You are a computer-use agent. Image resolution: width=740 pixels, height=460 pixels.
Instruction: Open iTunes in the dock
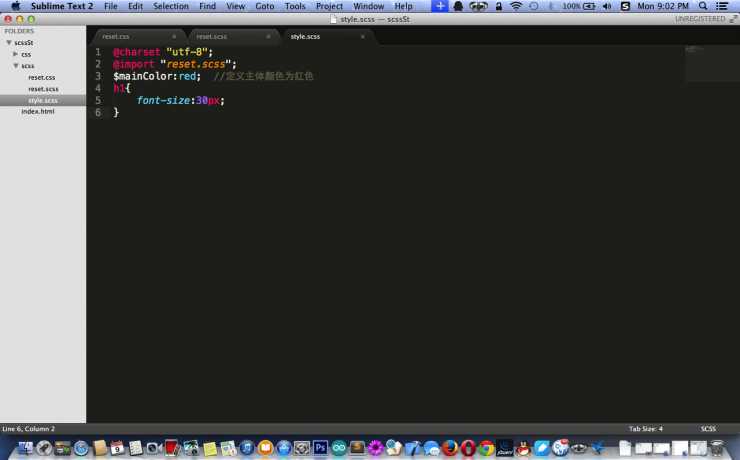coord(246,447)
